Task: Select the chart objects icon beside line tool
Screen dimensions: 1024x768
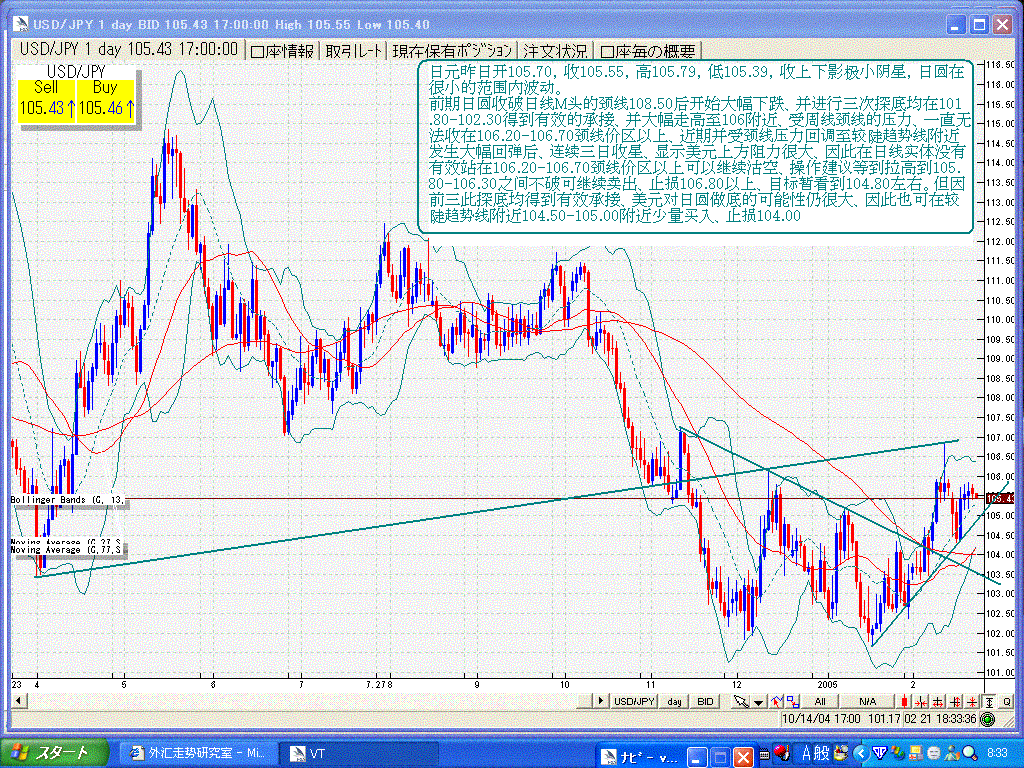Action: click(x=793, y=701)
